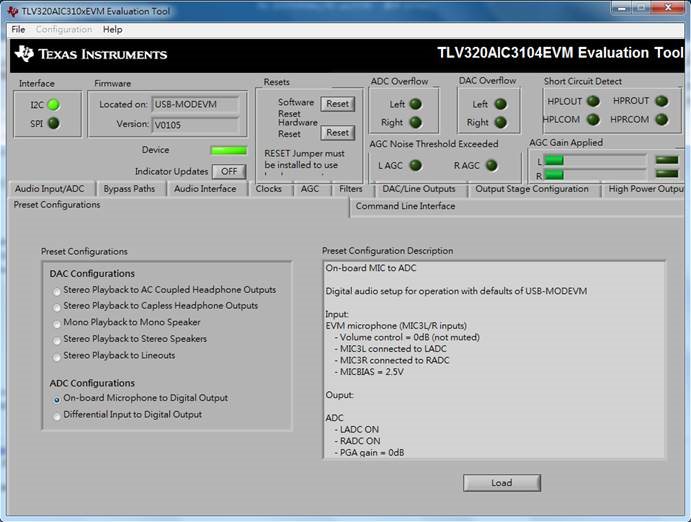Open the Help menu
Screen dimensions: 691x522
click(112, 30)
